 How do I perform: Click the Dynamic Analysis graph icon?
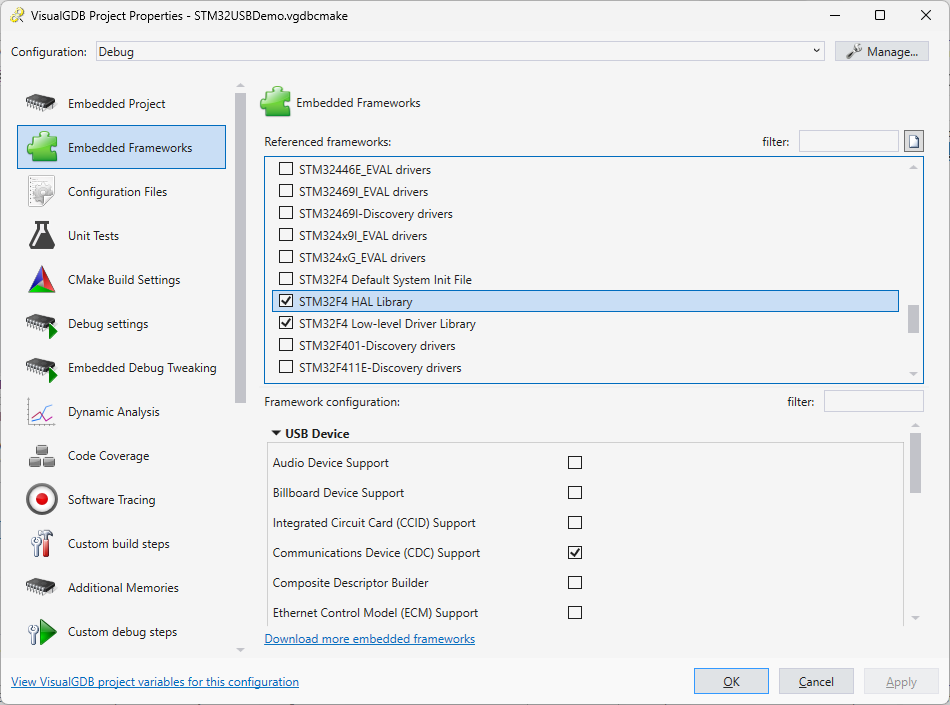click(41, 412)
